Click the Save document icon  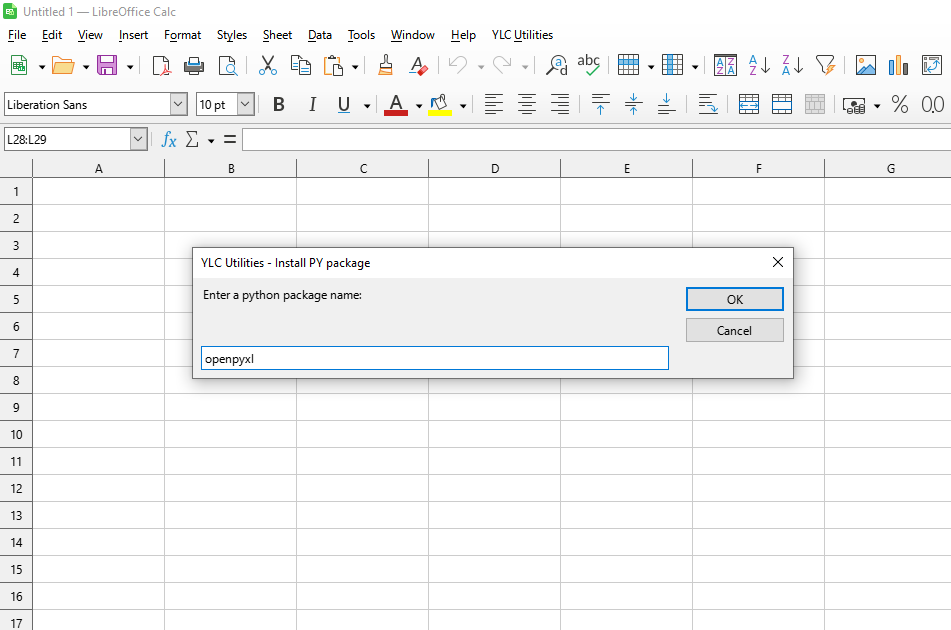tap(107, 66)
